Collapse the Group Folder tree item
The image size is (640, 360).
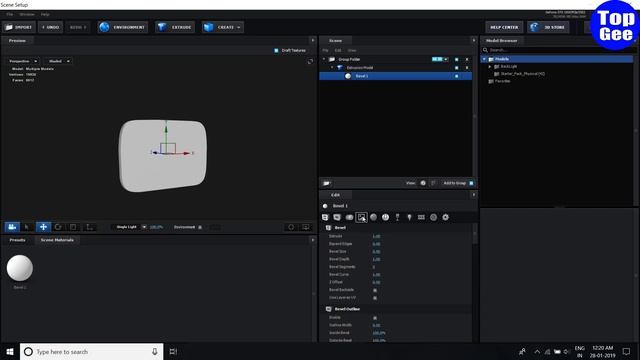pos(324,59)
